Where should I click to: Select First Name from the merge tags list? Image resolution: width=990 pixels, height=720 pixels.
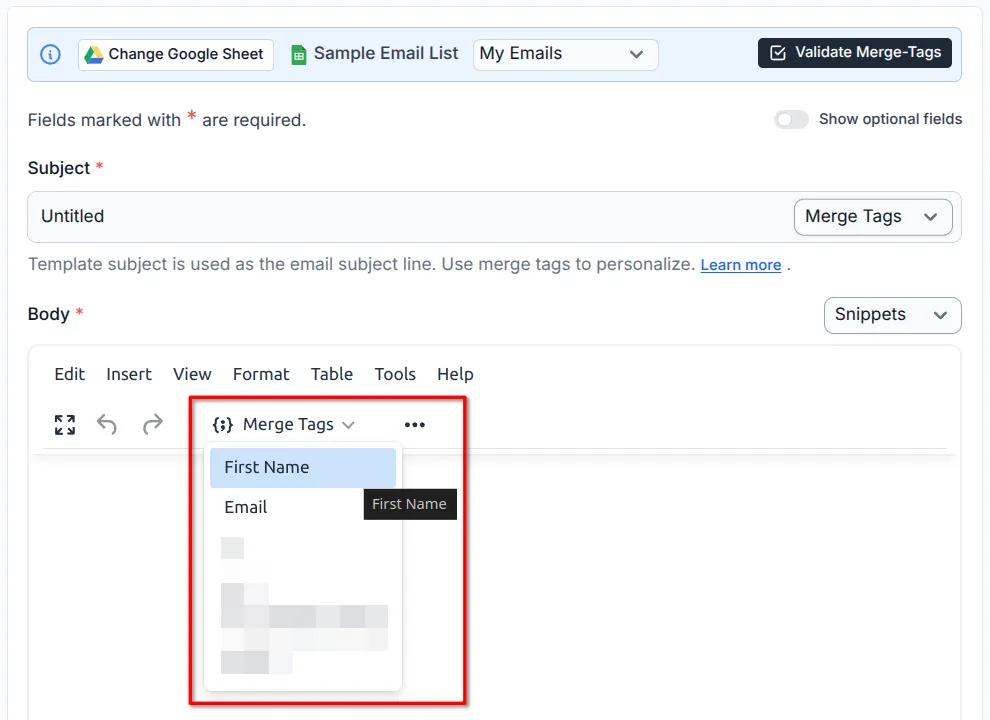(266, 467)
